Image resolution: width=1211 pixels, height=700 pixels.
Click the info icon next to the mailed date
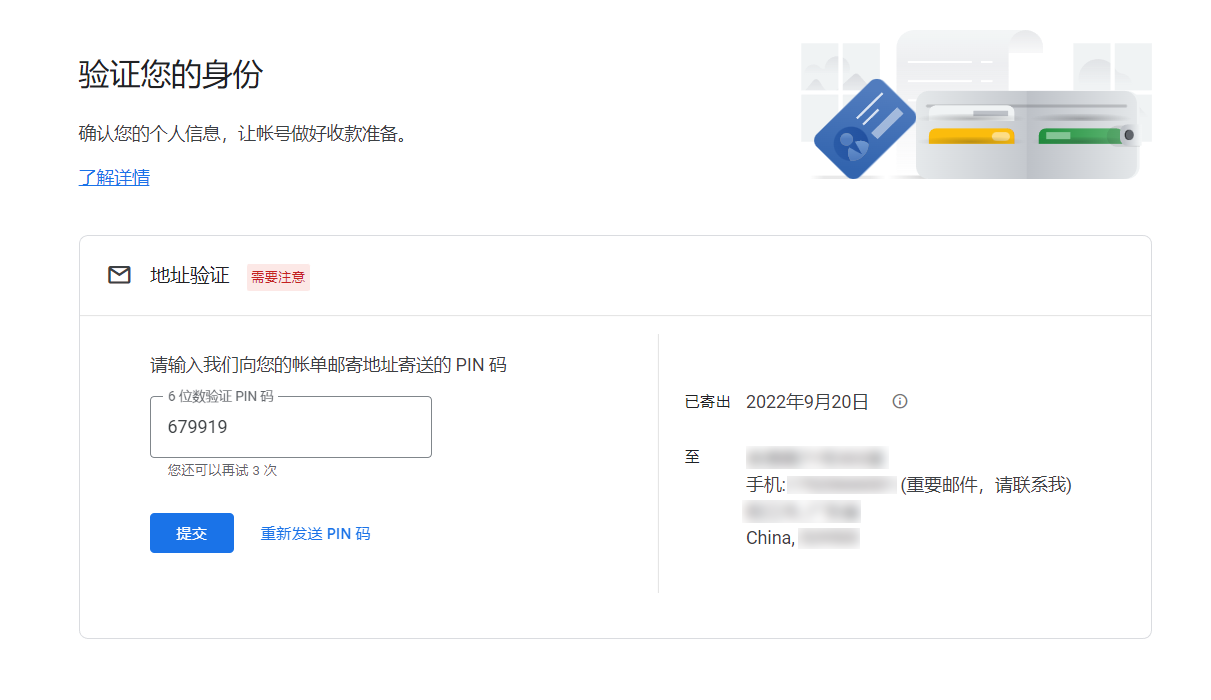coord(900,402)
